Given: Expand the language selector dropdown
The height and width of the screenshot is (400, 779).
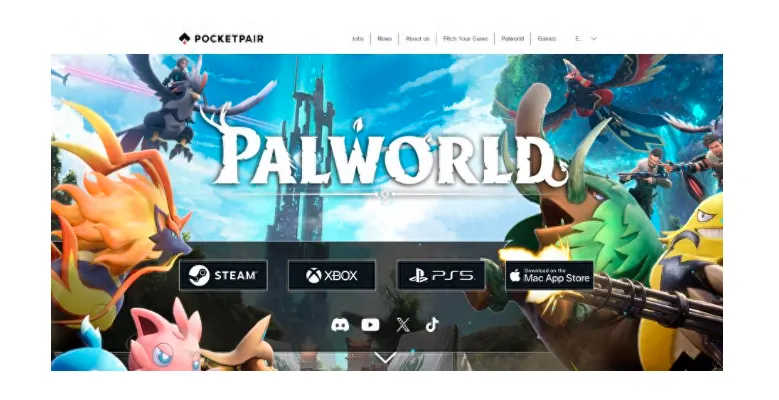Looking at the screenshot, I should point(586,38).
